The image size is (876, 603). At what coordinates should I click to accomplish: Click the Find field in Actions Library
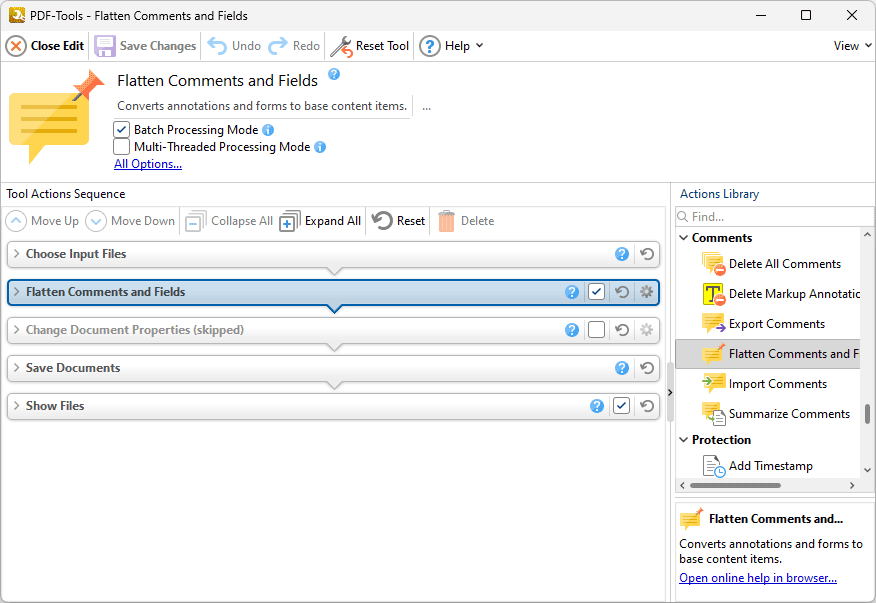(774, 216)
